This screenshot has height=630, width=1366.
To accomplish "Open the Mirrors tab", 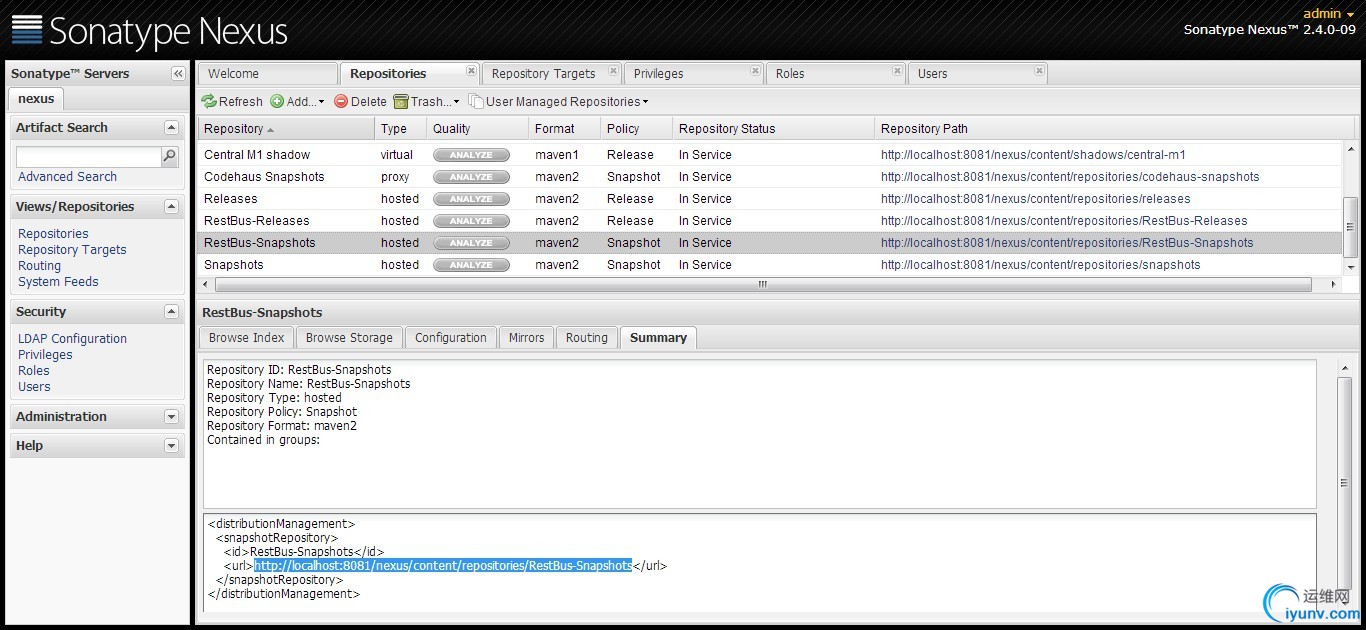I will tap(526, 338).
